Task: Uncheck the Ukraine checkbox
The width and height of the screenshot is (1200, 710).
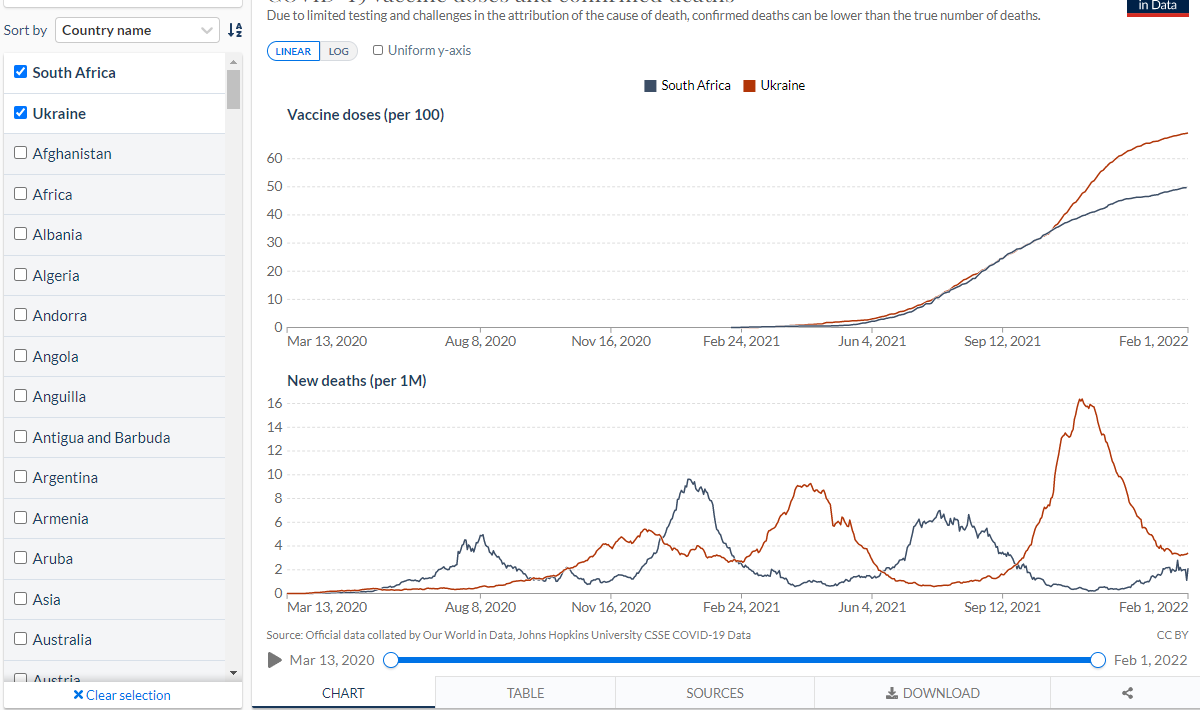Action: click(x=20, y=113)
